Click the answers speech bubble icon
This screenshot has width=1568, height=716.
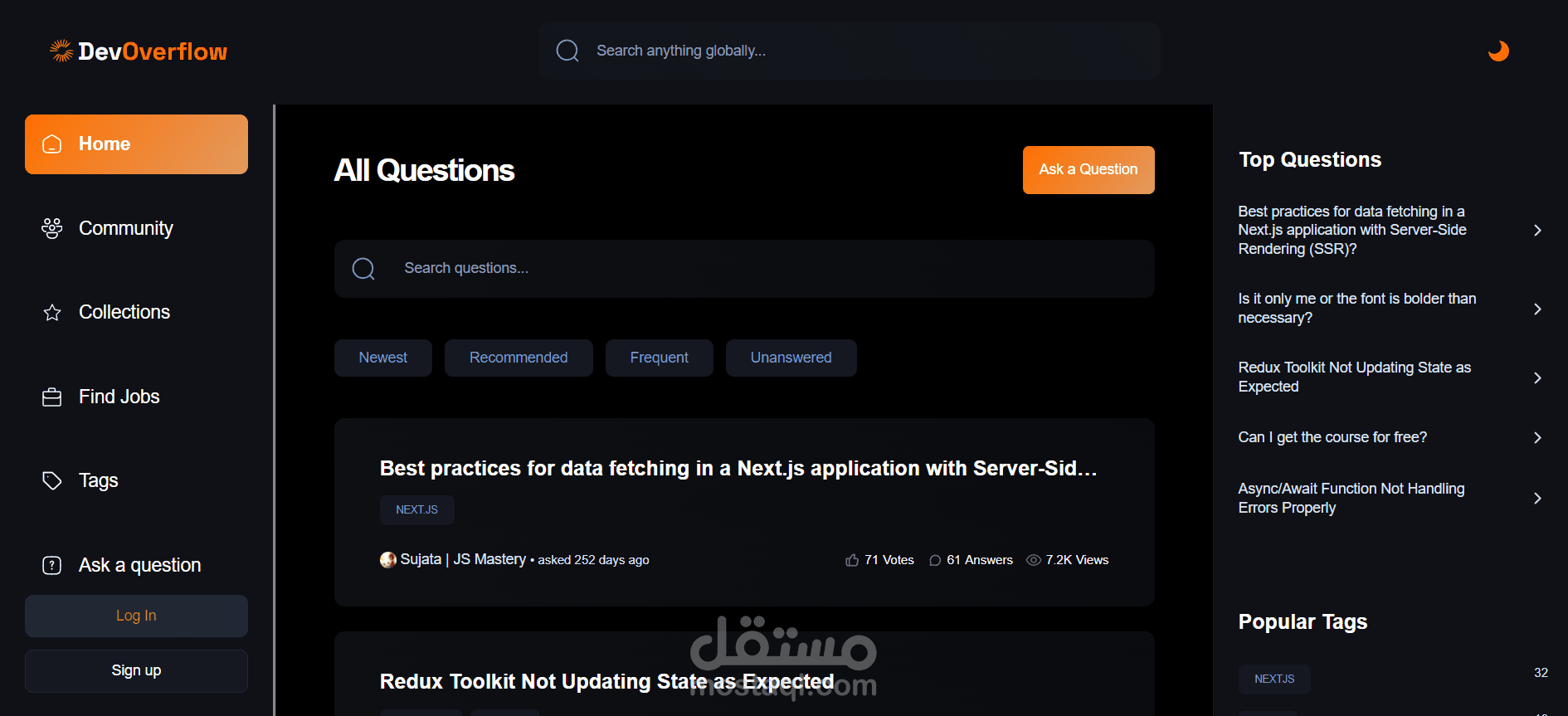tap(935, 560)
